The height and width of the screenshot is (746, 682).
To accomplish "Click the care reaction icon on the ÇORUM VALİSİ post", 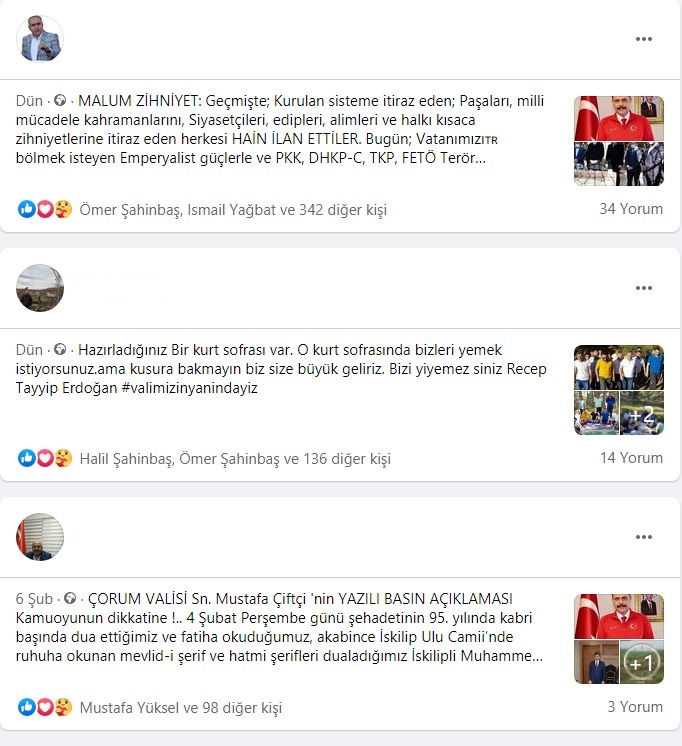I will 63,707.
